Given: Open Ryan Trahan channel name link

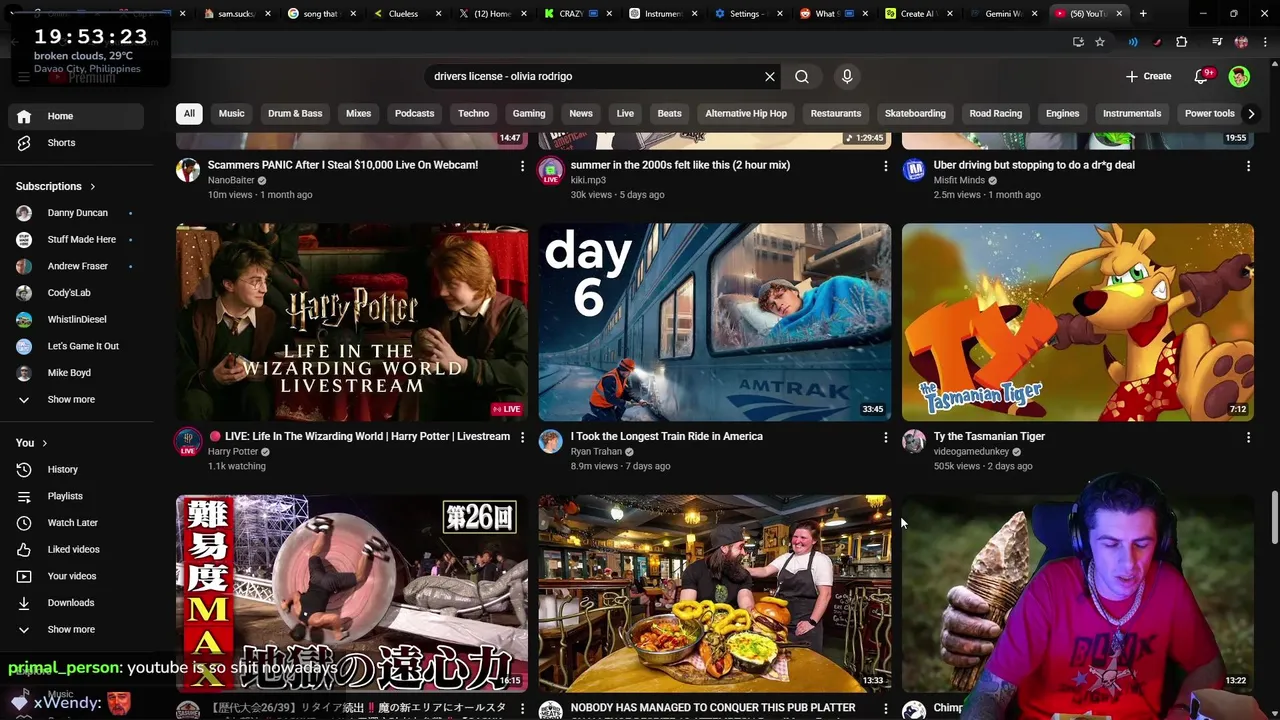Looking at the screenshot, I should [596, 452].
